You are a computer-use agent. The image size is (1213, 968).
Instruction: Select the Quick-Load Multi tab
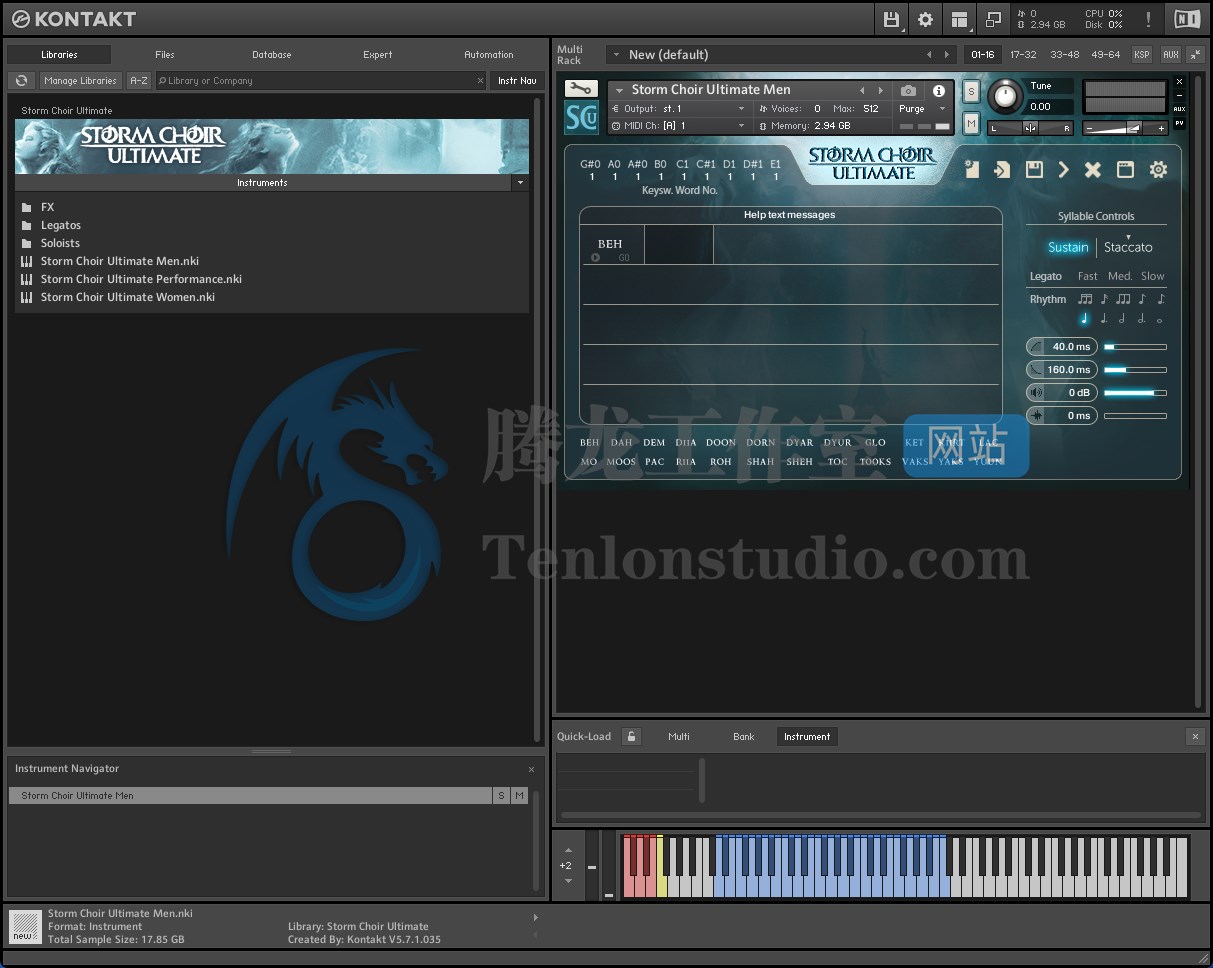679,736
